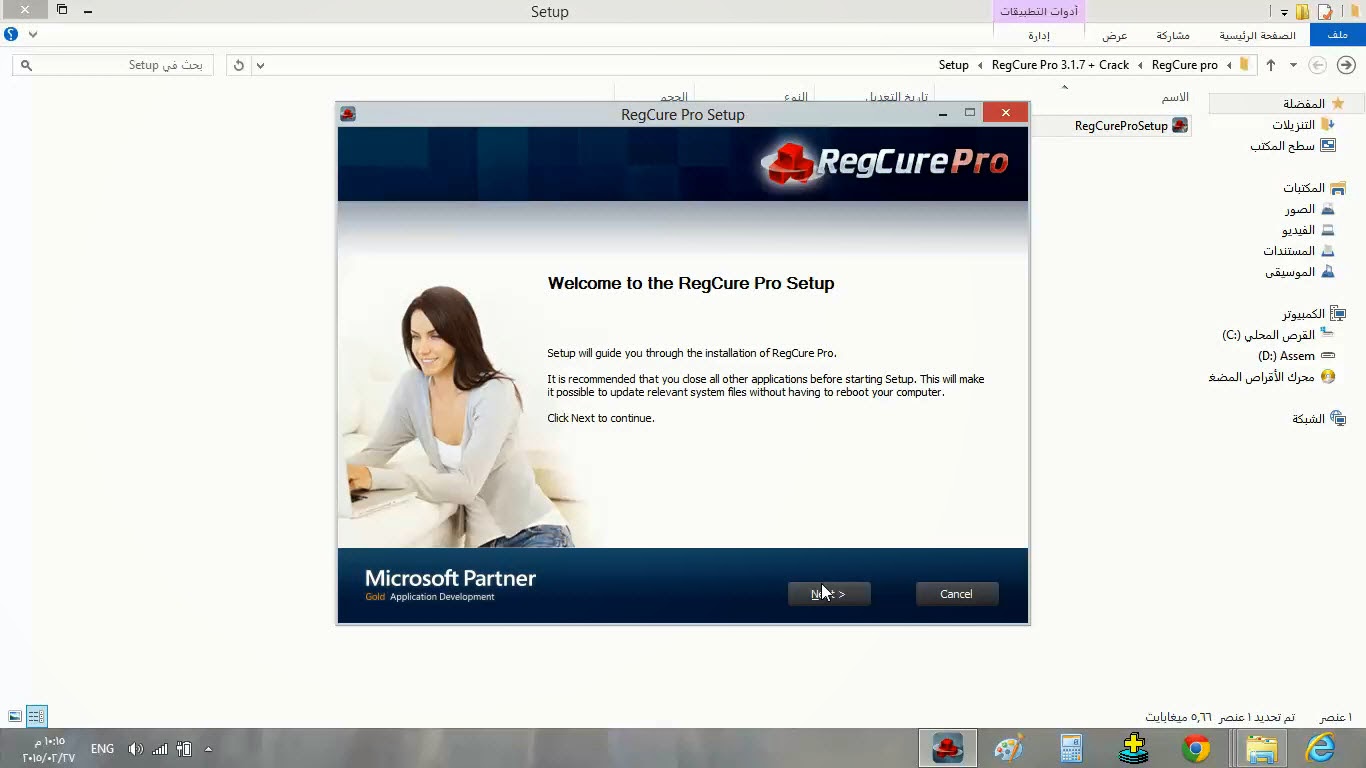
Task: Select المكتبات (Libraries) in navigation pane
Action: [x=1304, y=188]
